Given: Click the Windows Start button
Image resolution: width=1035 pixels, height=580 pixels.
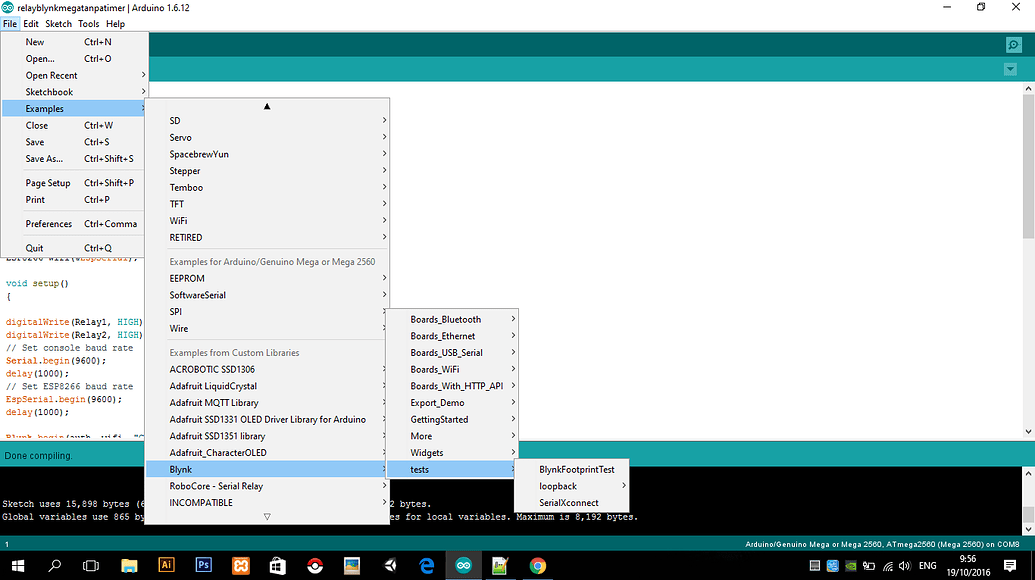Looking at the screenshot, I should (17, 565).
